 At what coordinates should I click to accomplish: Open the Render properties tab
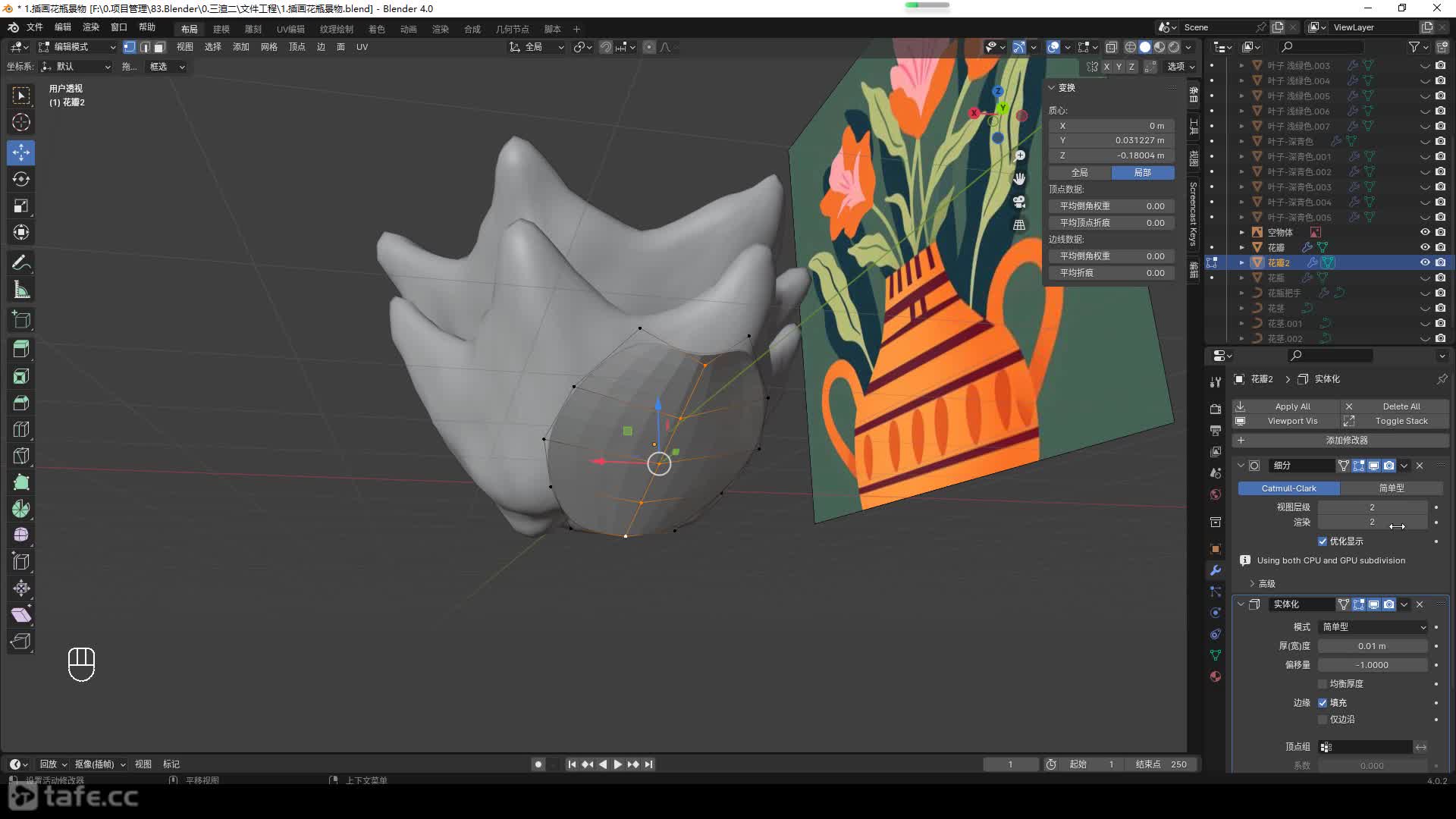pos(1216,409)
